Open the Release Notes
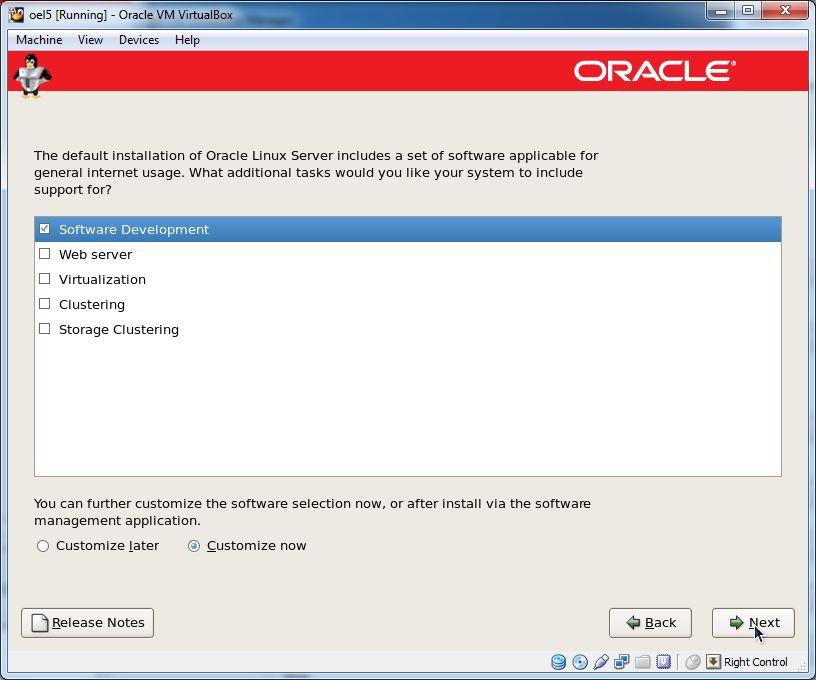 click(87, 623)
